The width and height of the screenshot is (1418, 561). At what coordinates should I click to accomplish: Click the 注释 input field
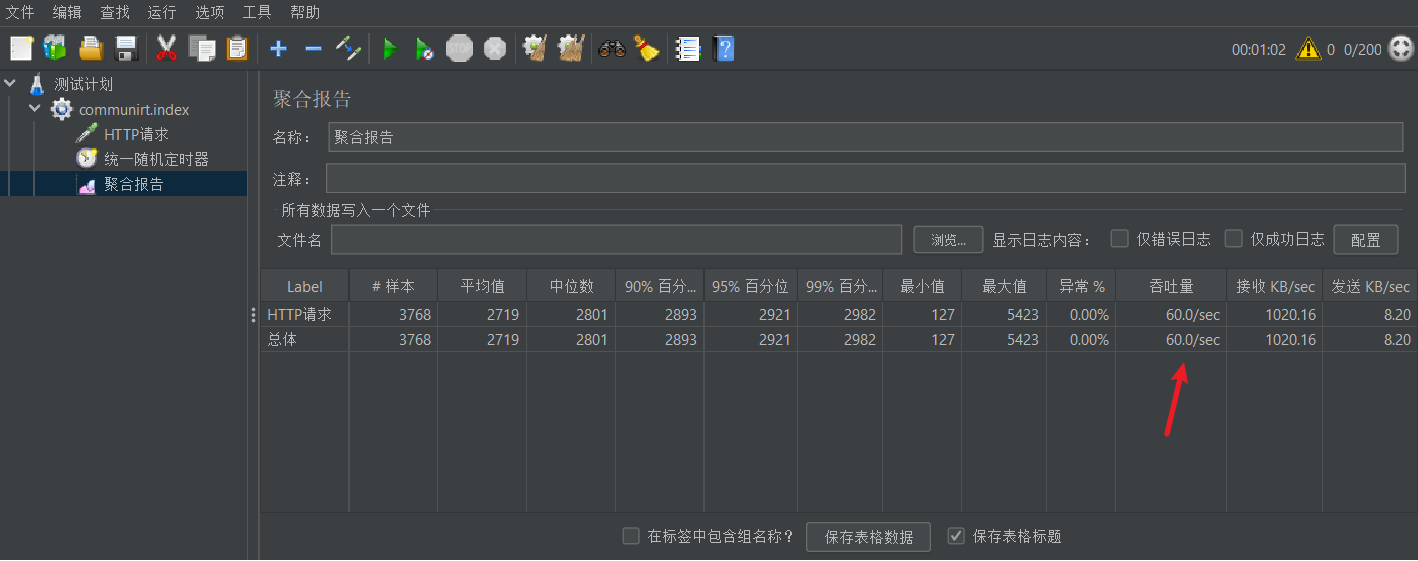click(866, 178)
